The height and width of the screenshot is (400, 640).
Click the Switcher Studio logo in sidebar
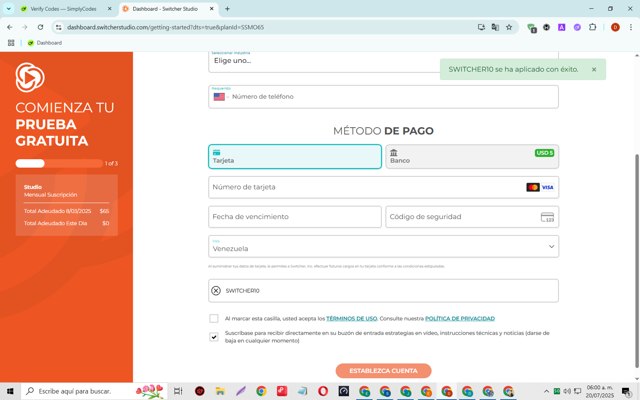pos(30,77)
